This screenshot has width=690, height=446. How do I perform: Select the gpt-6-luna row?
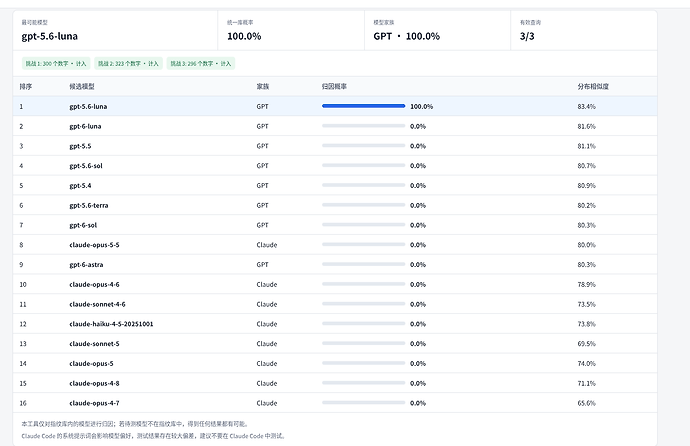pos(335,126)
